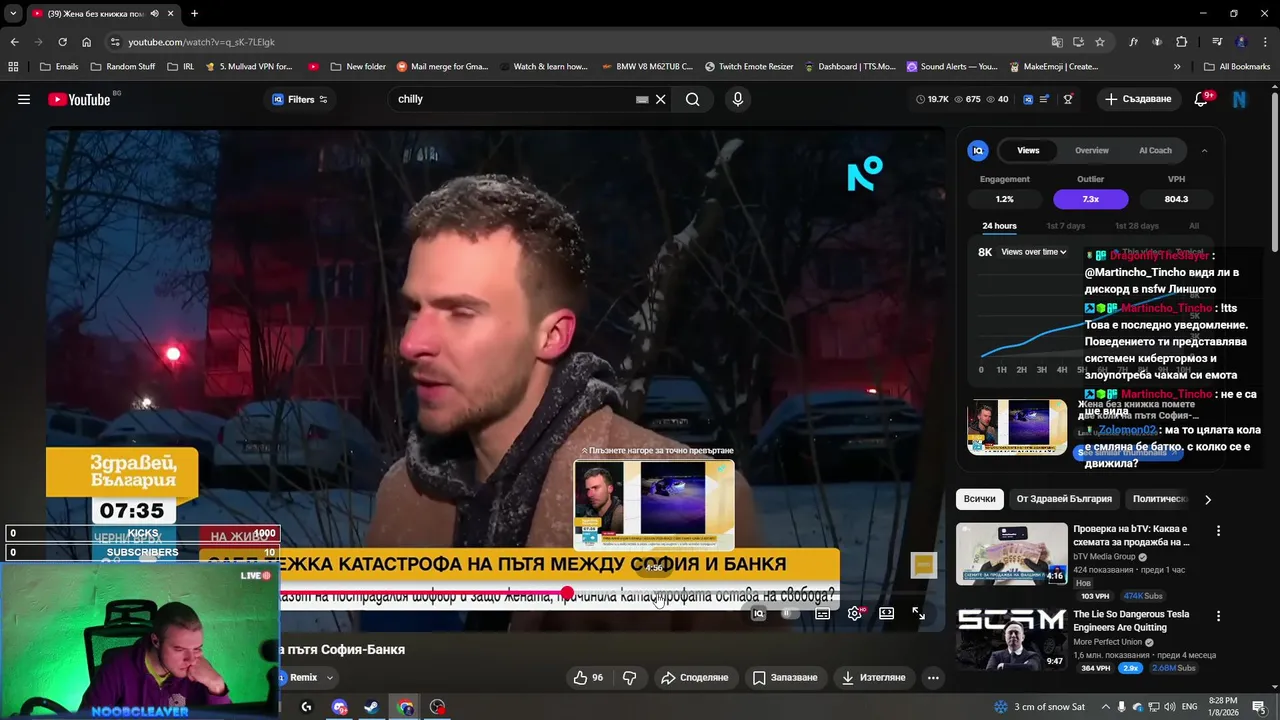This screenshot has width=1280, height=720.
Task: Show hidden bookmarks with the double chevron
Action: tap(1177, 67)
